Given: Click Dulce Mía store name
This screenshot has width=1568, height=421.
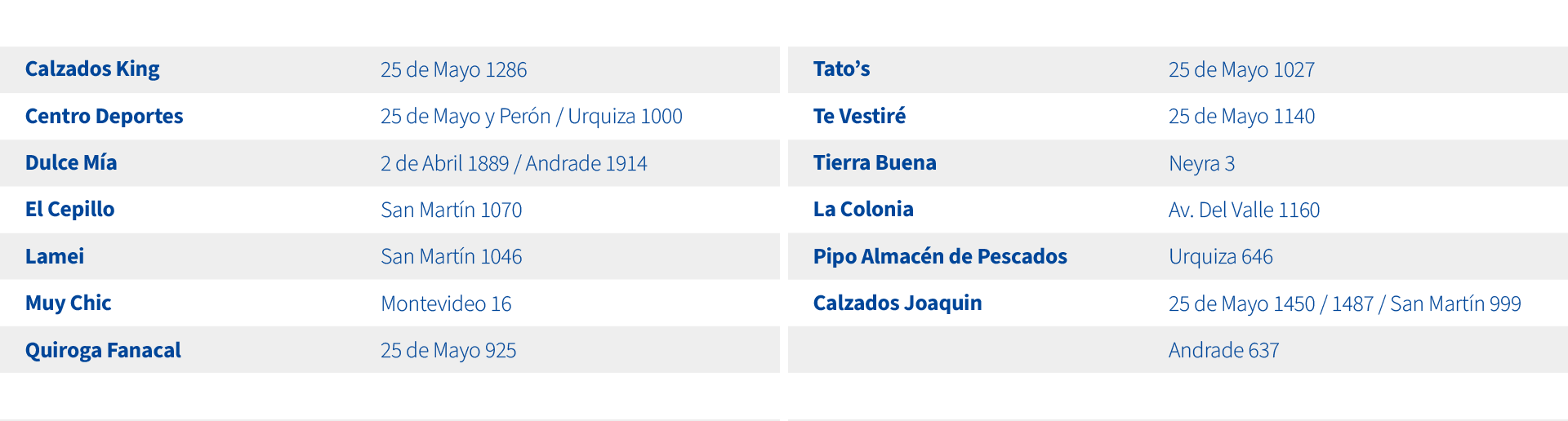Looking at the screenshot, I should coord(71,162).
